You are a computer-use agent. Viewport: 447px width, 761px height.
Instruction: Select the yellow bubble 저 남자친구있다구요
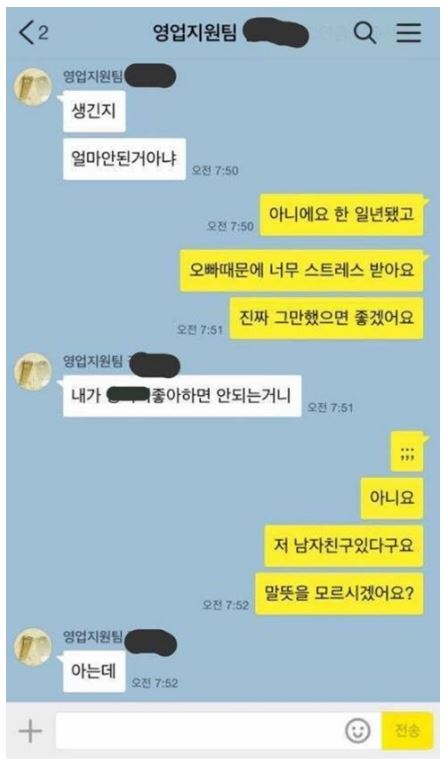point(344,546)
